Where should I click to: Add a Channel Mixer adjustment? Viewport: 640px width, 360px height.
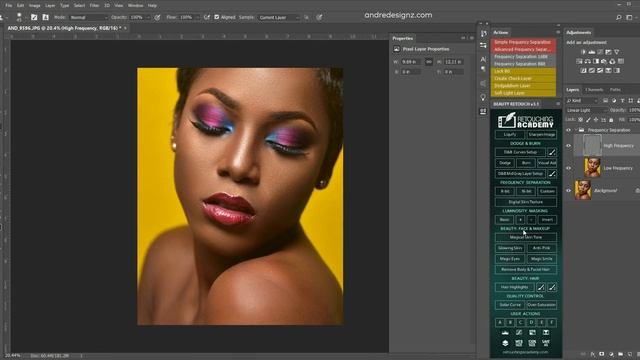612,61
